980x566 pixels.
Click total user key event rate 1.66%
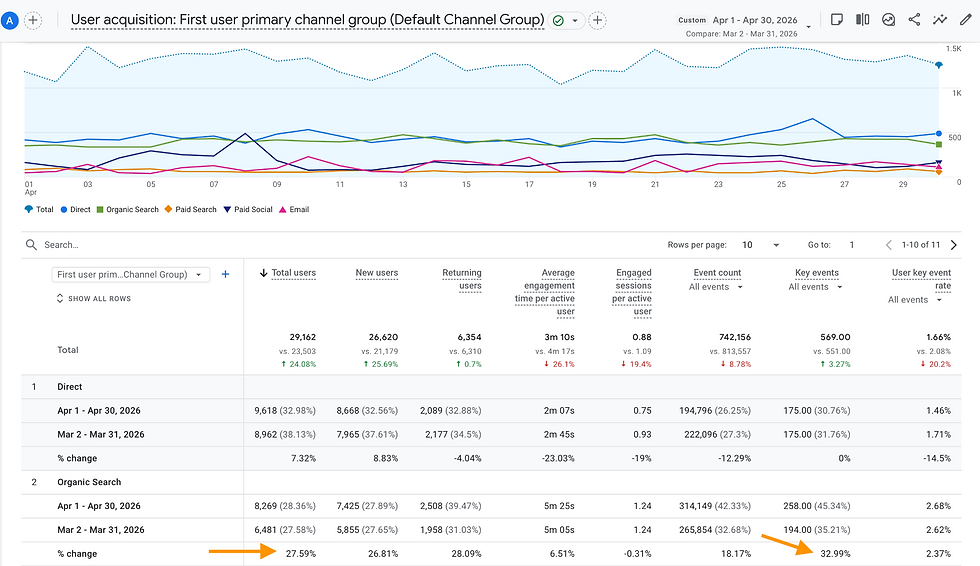tap(939, 337)
